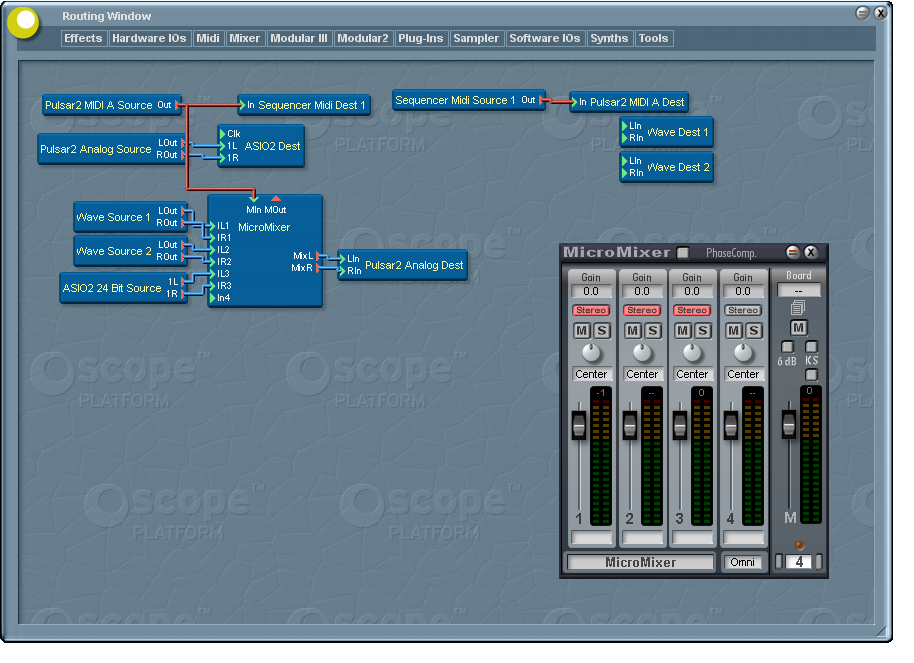
Task: Open the Synths menu
Action: click(x=609, y=38)
